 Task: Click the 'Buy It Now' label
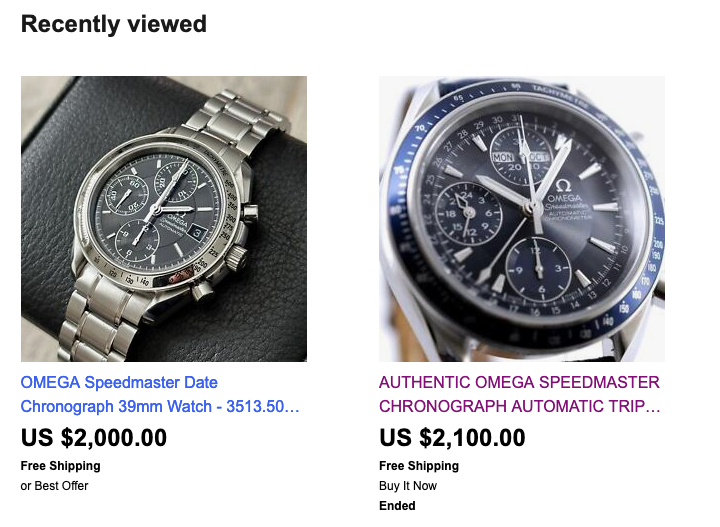pos(408,486)
